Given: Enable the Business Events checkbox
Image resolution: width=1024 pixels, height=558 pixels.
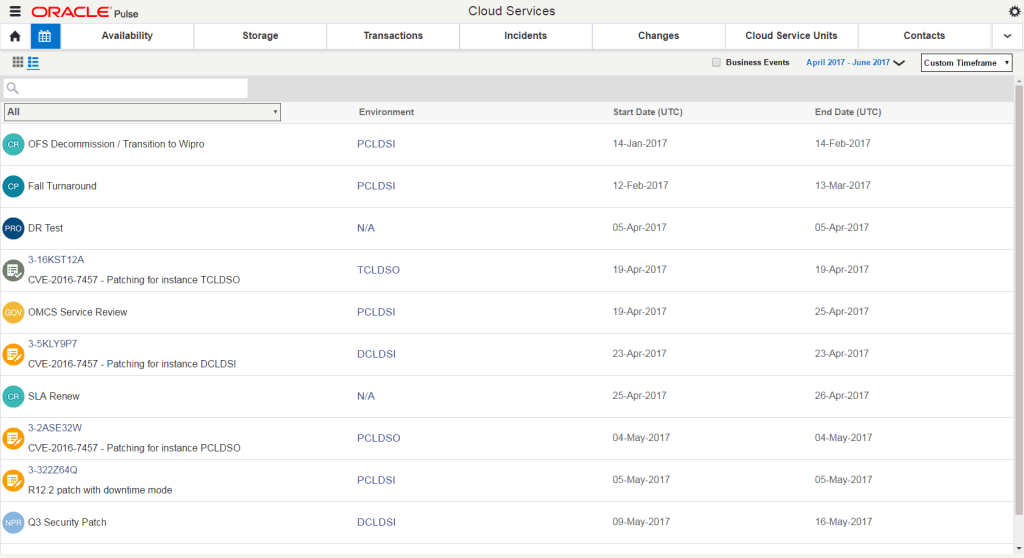Looking at the screenshot, I should tap(716, 63).
